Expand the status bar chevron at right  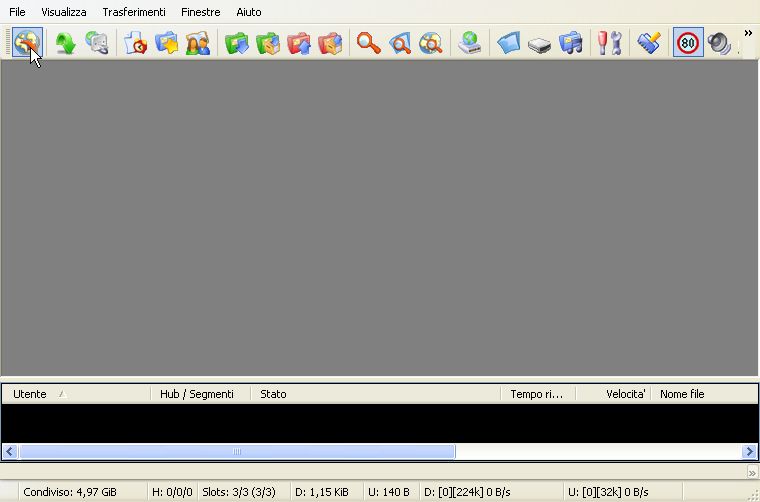pyautogui.click(x=752, y=472)
